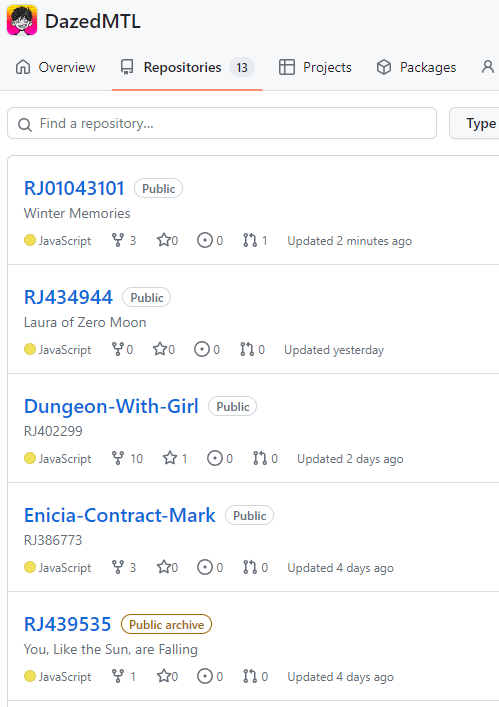Click the DazedMTL avatar image
This screenshot has width=499, height=707.
[22, 21]
